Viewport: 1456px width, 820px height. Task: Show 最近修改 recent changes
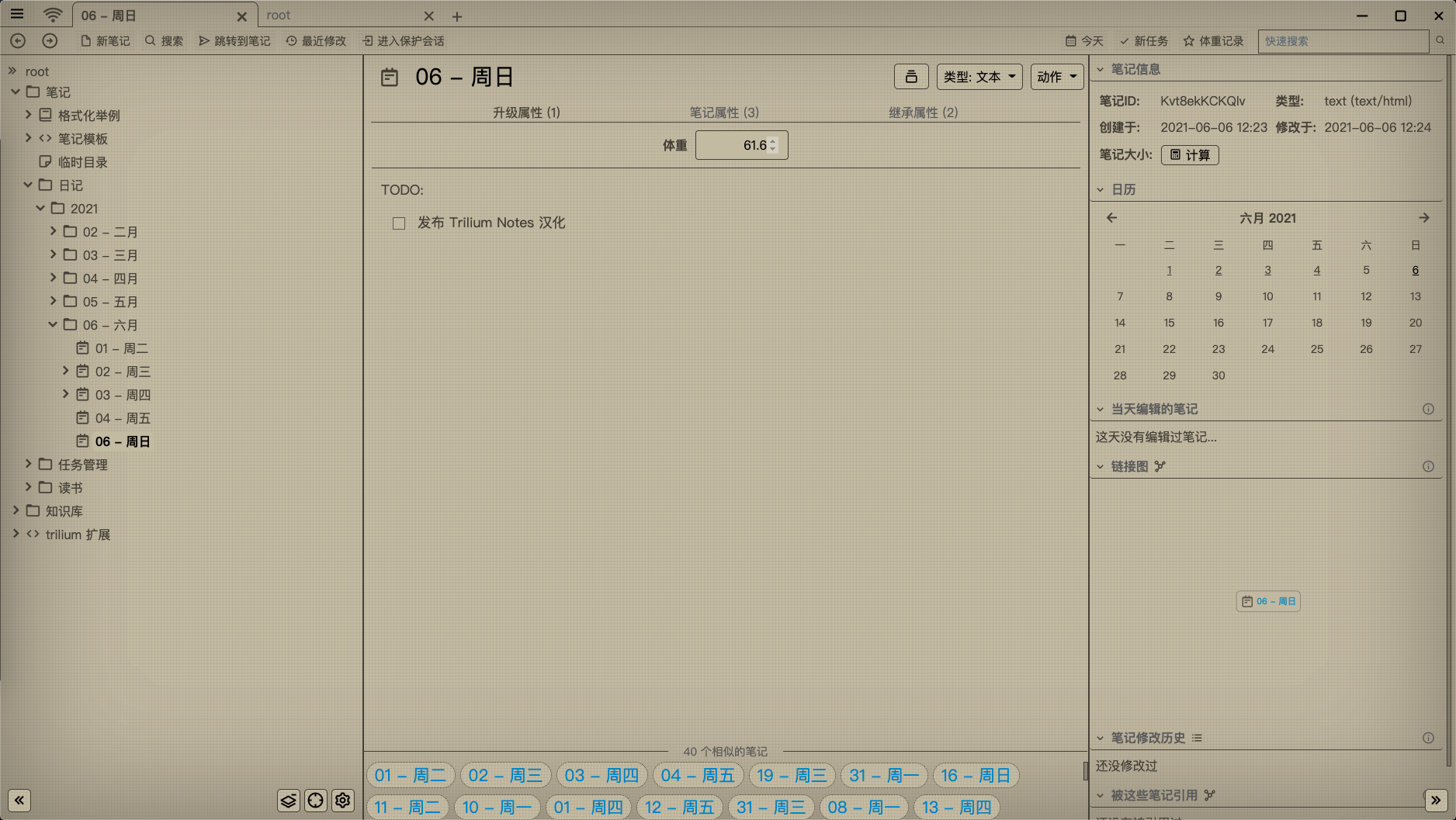pos(316,40)
